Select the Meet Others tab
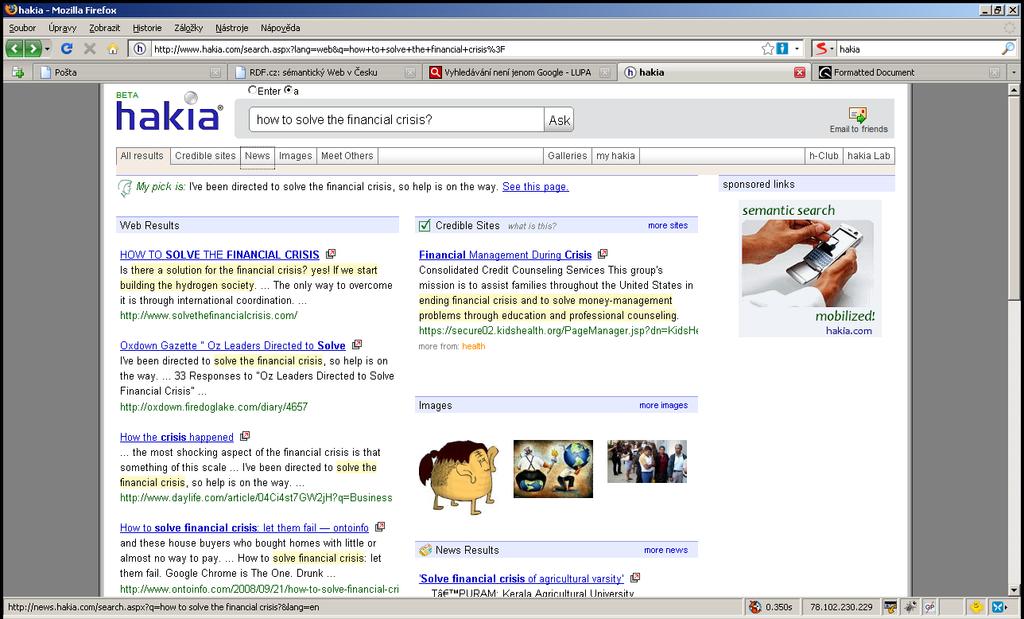The height and width of the screenshot is (619, 1024). click(347, 156)
